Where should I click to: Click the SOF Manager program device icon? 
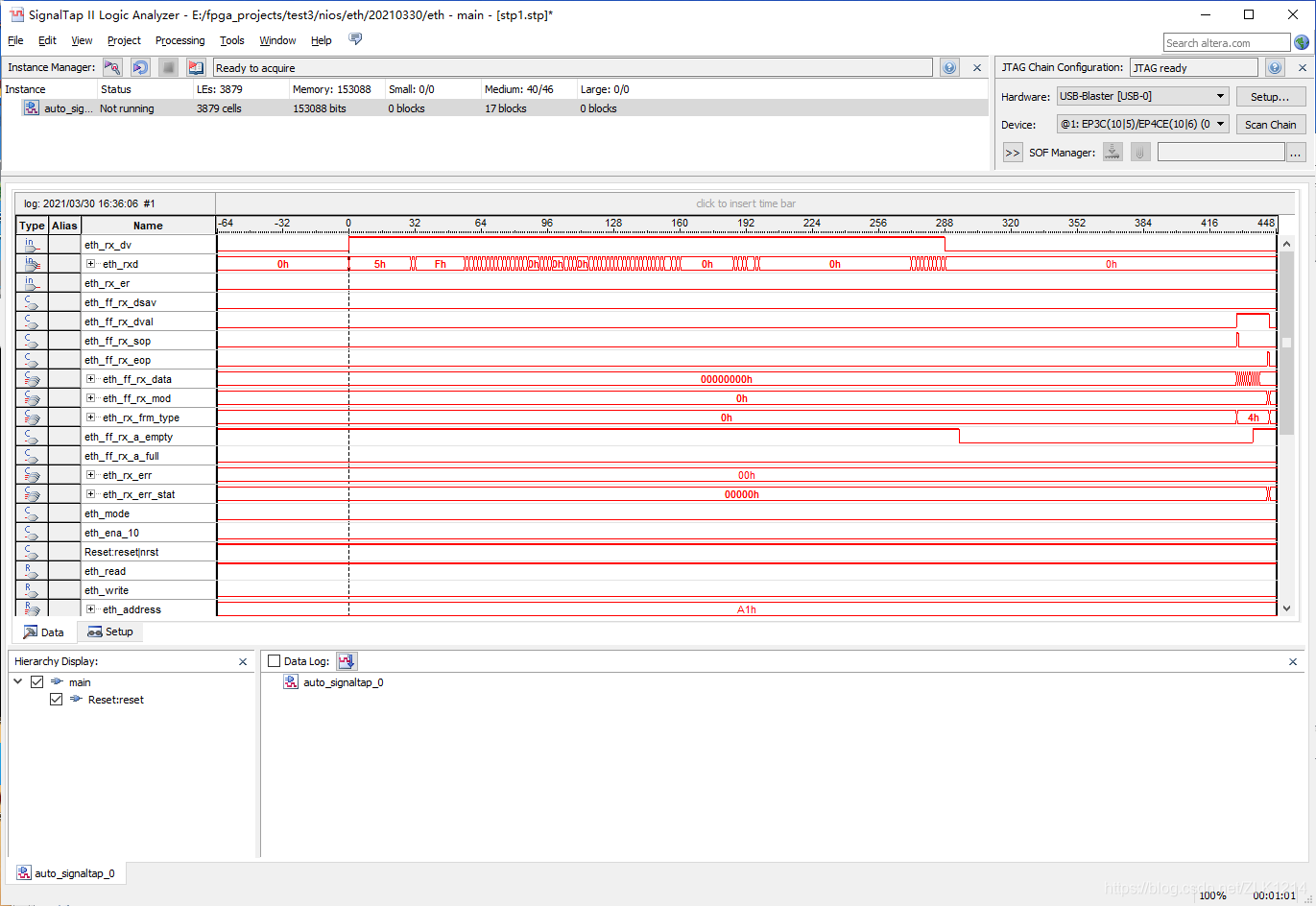click(x=1113, y=152)
